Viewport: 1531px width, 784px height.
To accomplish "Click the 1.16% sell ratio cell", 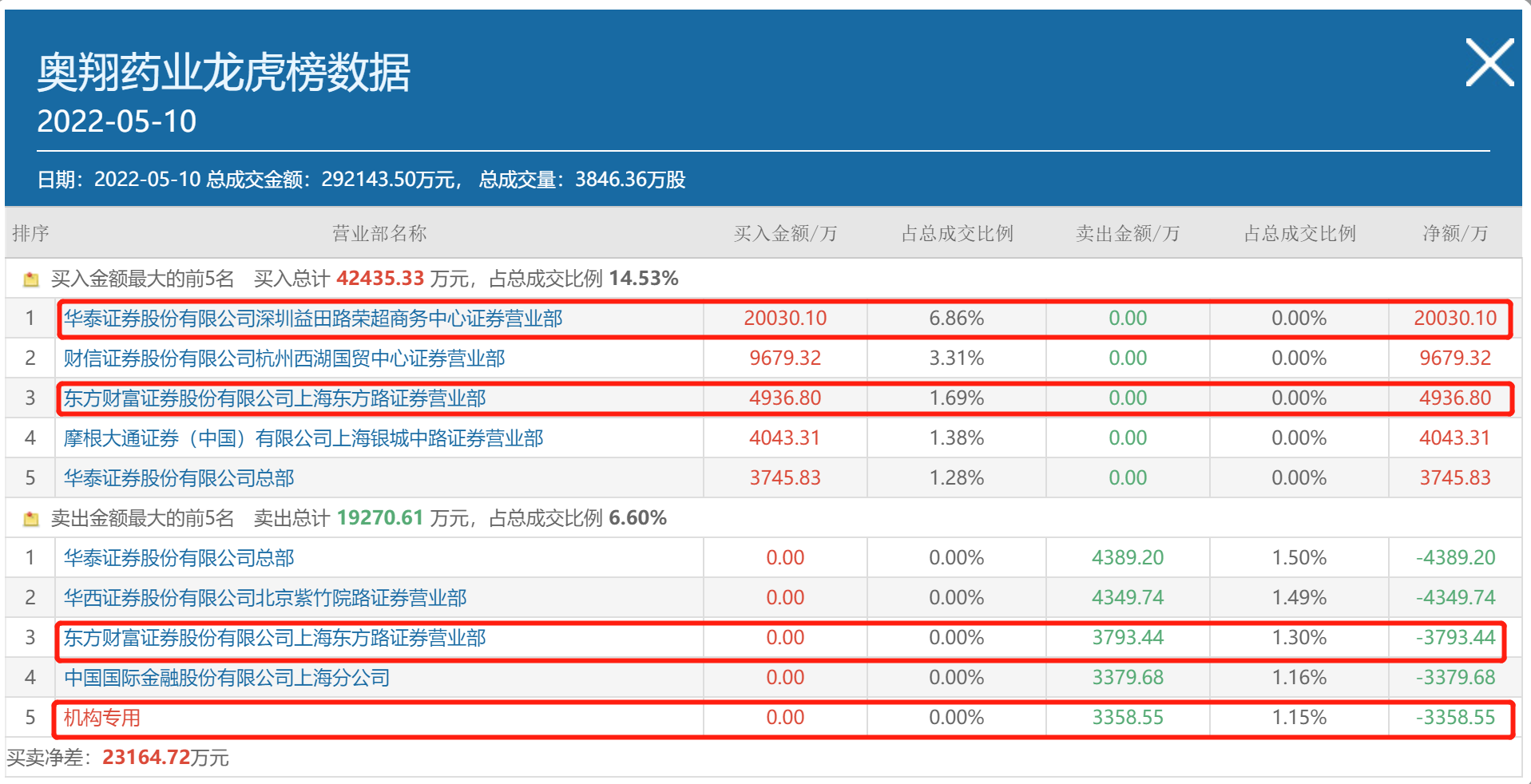I will pyautogui.click(x=1299, y=678).
